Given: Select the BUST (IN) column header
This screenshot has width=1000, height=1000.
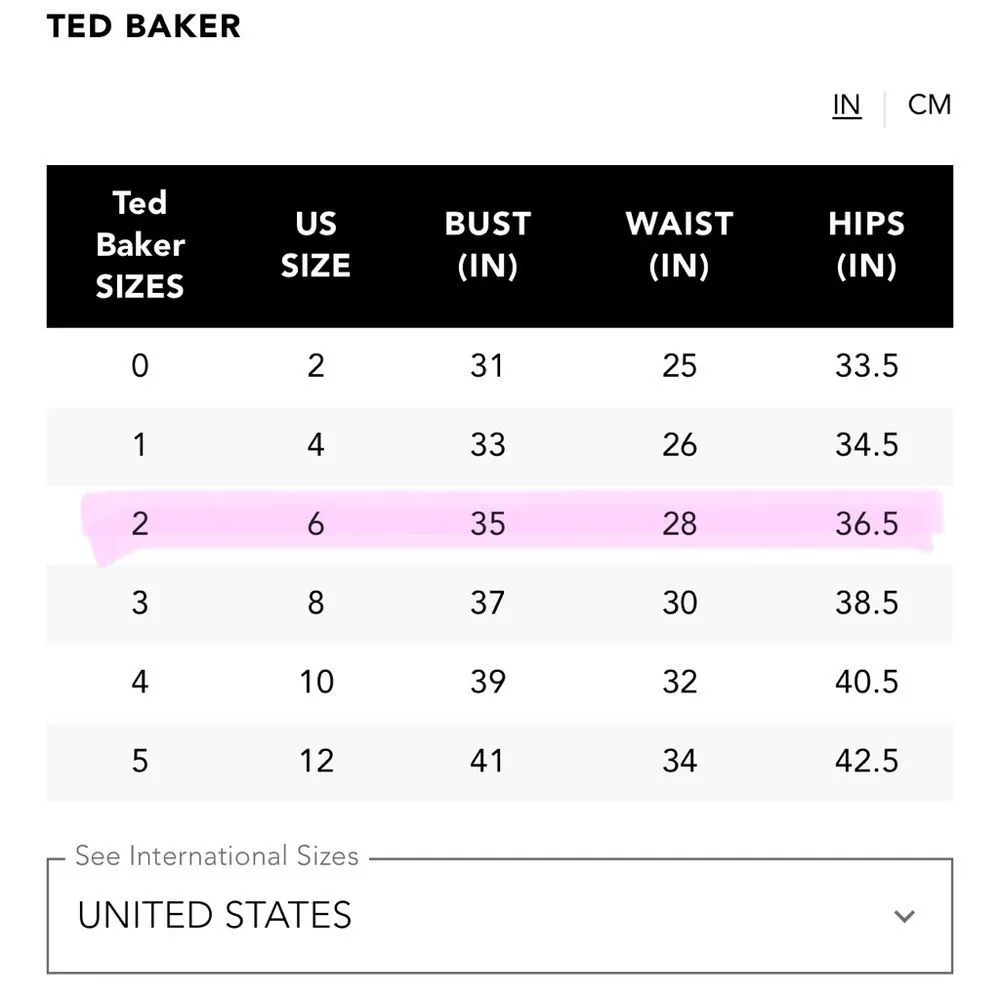Looking at the screenshot, I should pos(487,245).
